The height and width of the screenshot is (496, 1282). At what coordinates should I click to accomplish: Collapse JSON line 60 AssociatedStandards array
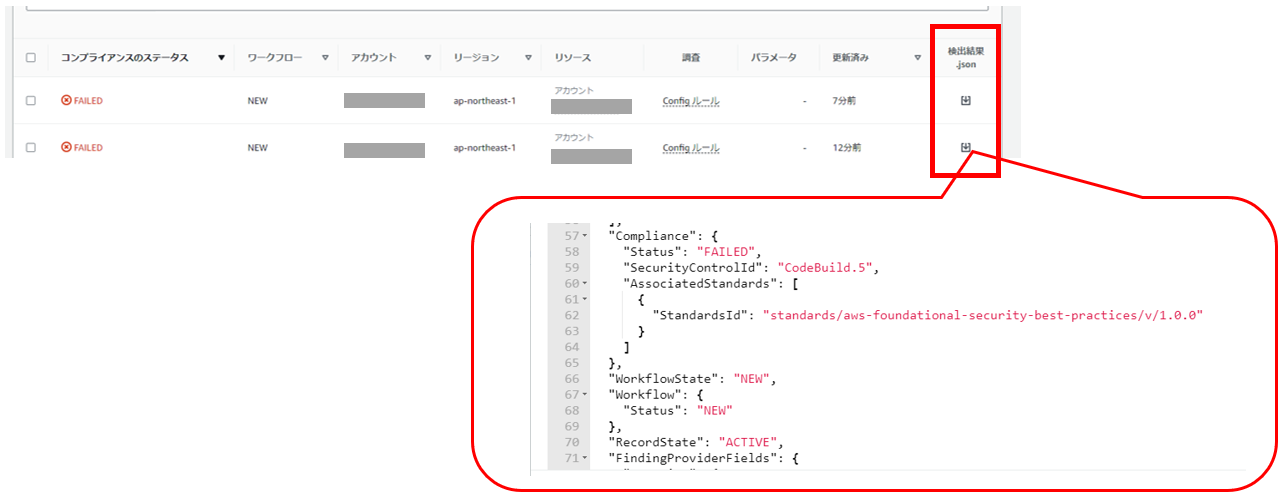[x=585, y=284]
